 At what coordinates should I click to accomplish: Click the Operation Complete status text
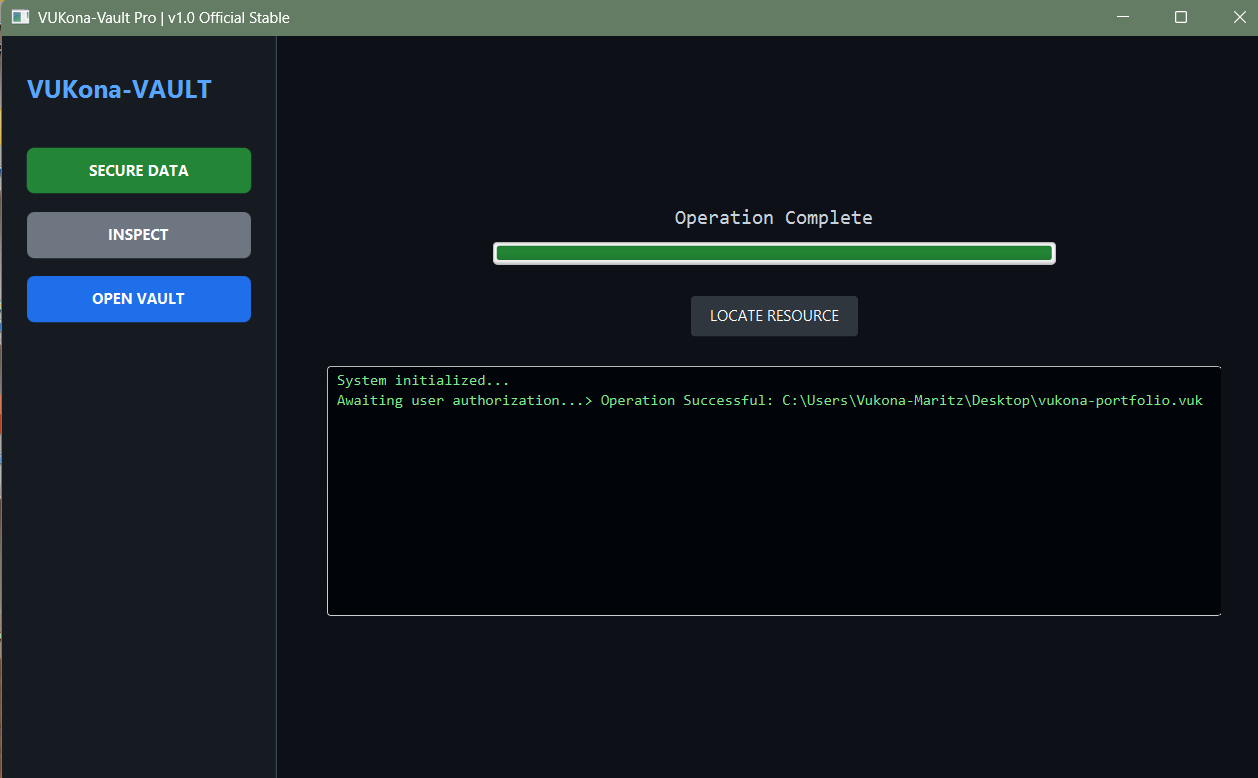coord(773,217)
